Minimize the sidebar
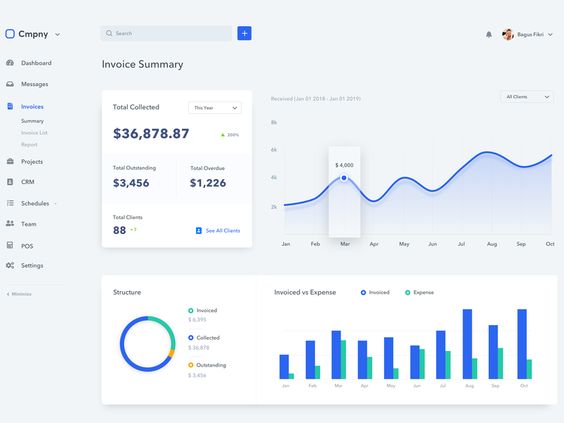 click(x=19, y=294)
